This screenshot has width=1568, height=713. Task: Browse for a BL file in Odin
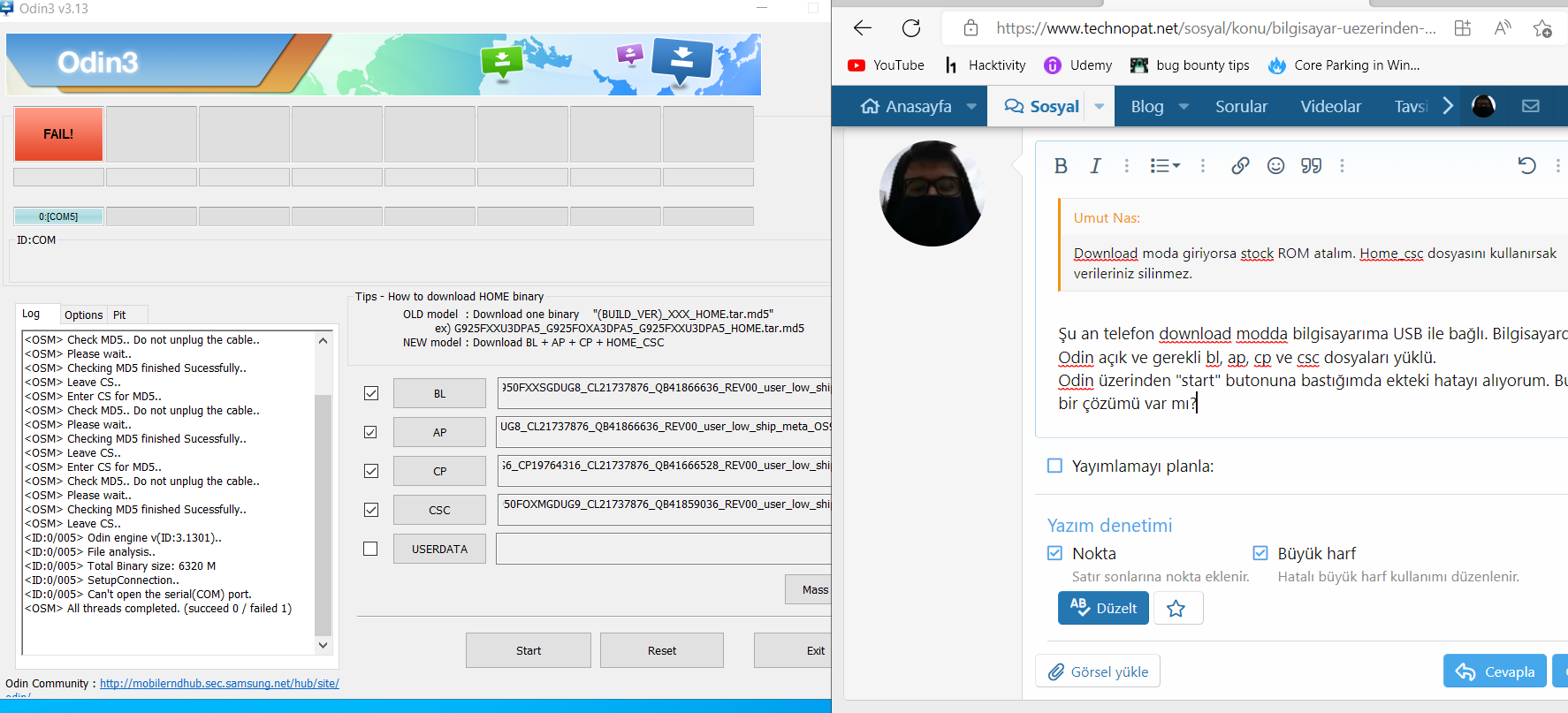point(439,393)
